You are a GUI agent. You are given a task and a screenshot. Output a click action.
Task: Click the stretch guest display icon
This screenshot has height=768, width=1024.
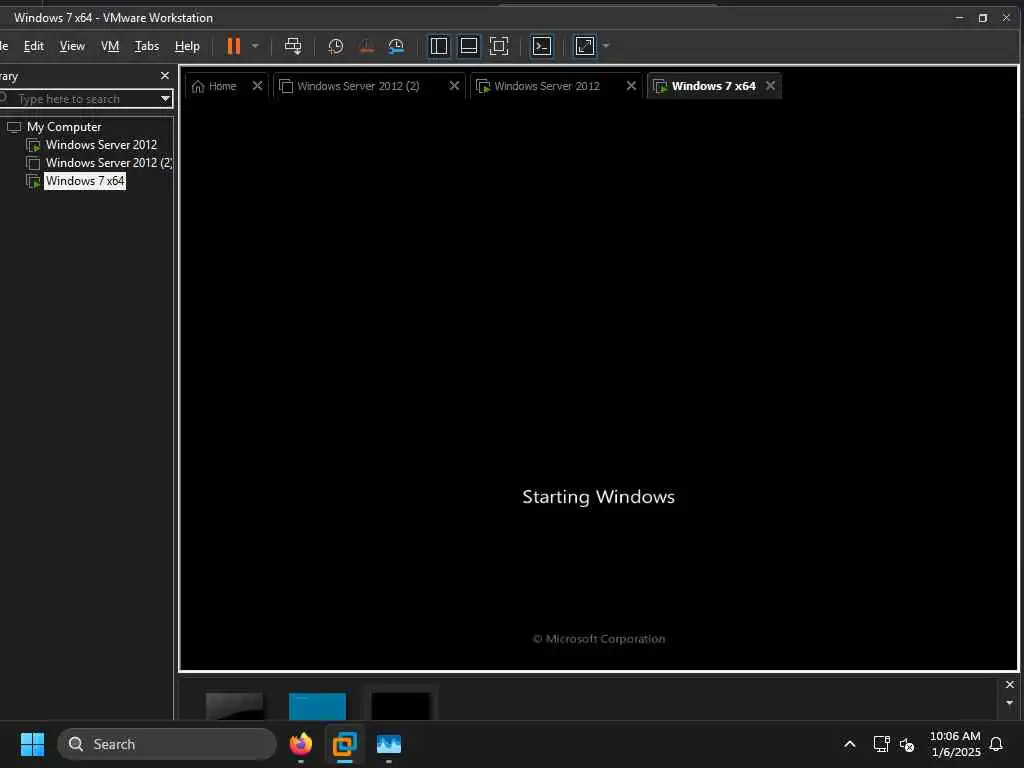[584, 46]
